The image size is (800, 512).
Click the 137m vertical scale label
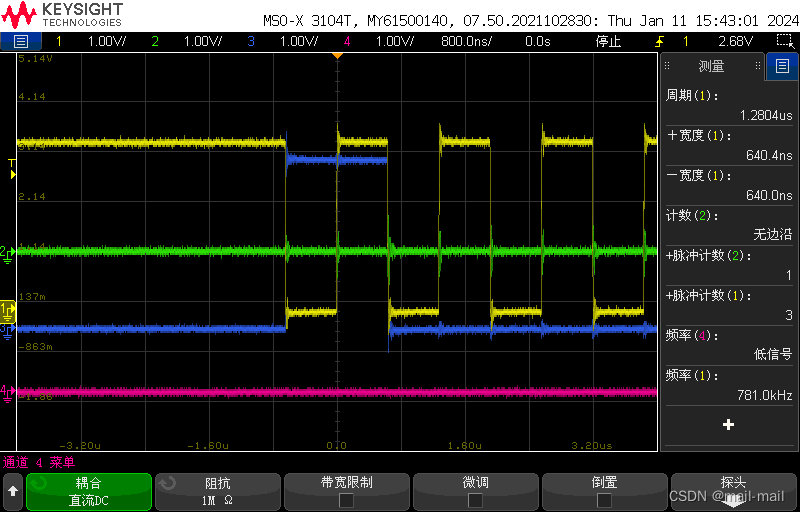32,296
